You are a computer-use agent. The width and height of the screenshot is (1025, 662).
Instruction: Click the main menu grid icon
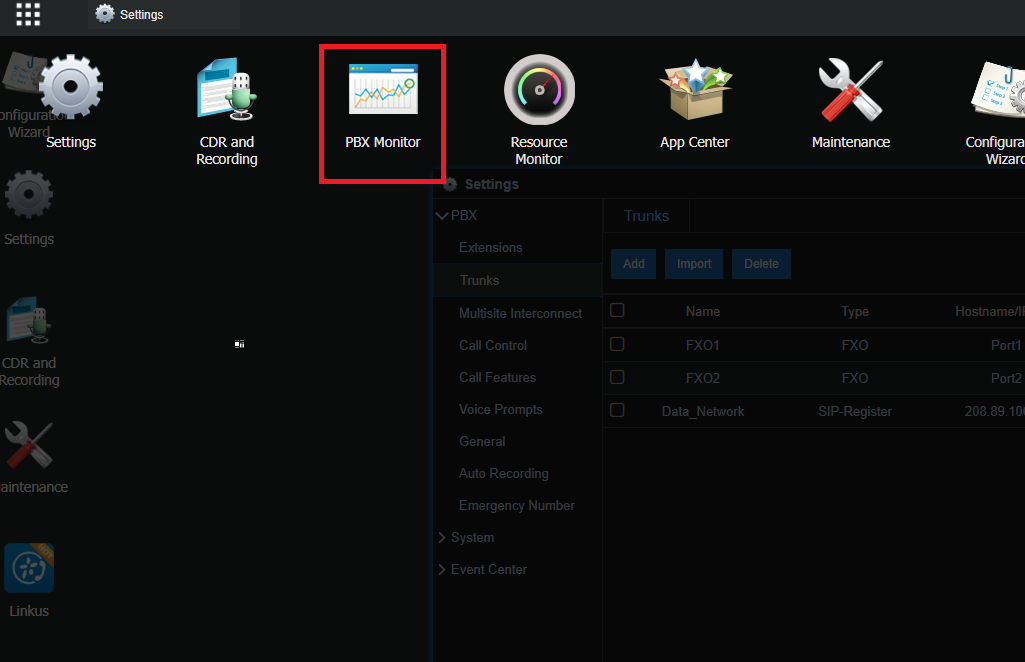(28, 14)
